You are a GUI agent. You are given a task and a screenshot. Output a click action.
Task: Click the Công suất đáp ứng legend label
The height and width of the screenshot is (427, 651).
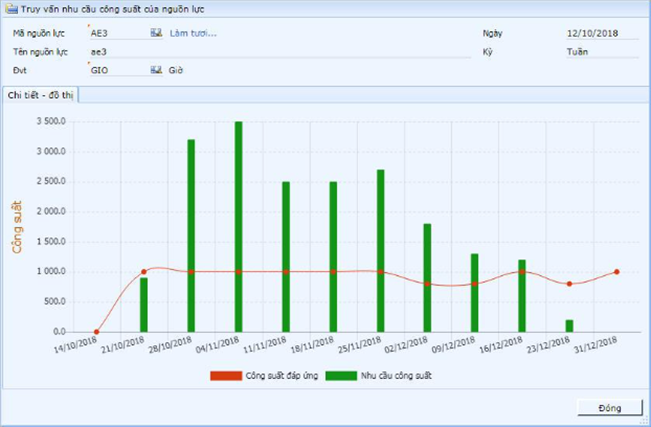pyautogui.click(x=281, y=376)
